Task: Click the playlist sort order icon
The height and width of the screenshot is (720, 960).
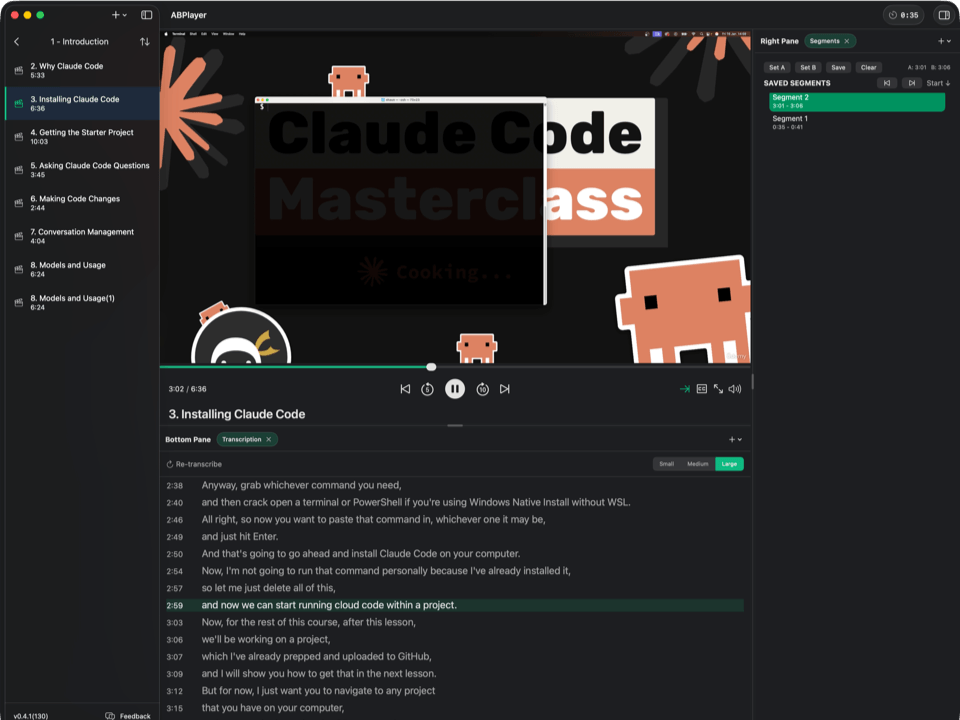Action: (x=145, y=42)
